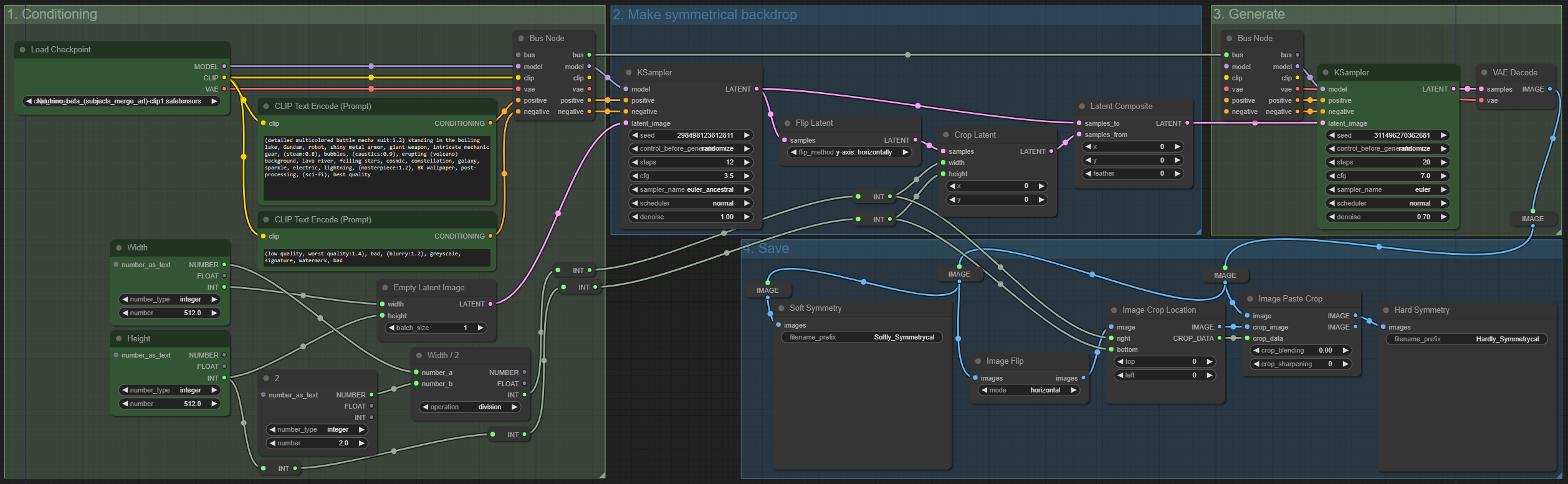Toggle collapse on the Empty Latent Image node
Viewport: 1568px width, 484px height.
(x=385, y=288)
